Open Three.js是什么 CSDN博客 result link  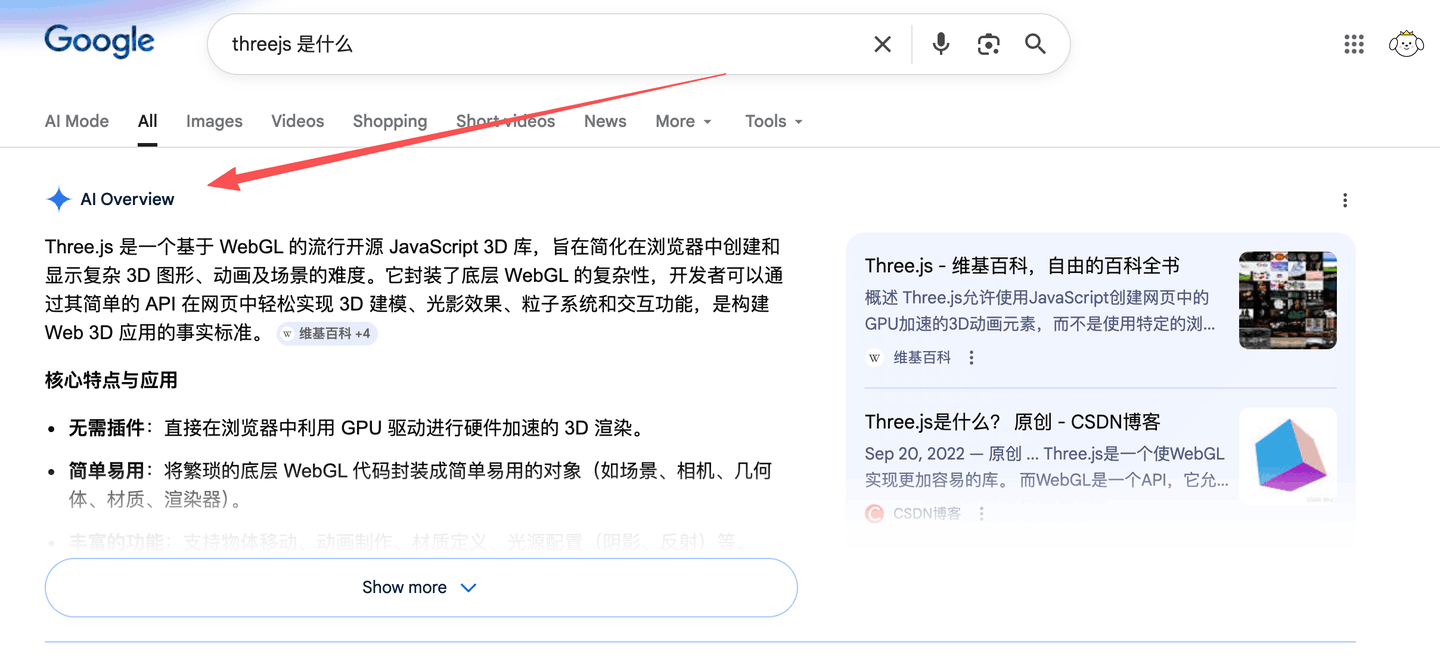pyautogui.click(x=1012, y=422)
